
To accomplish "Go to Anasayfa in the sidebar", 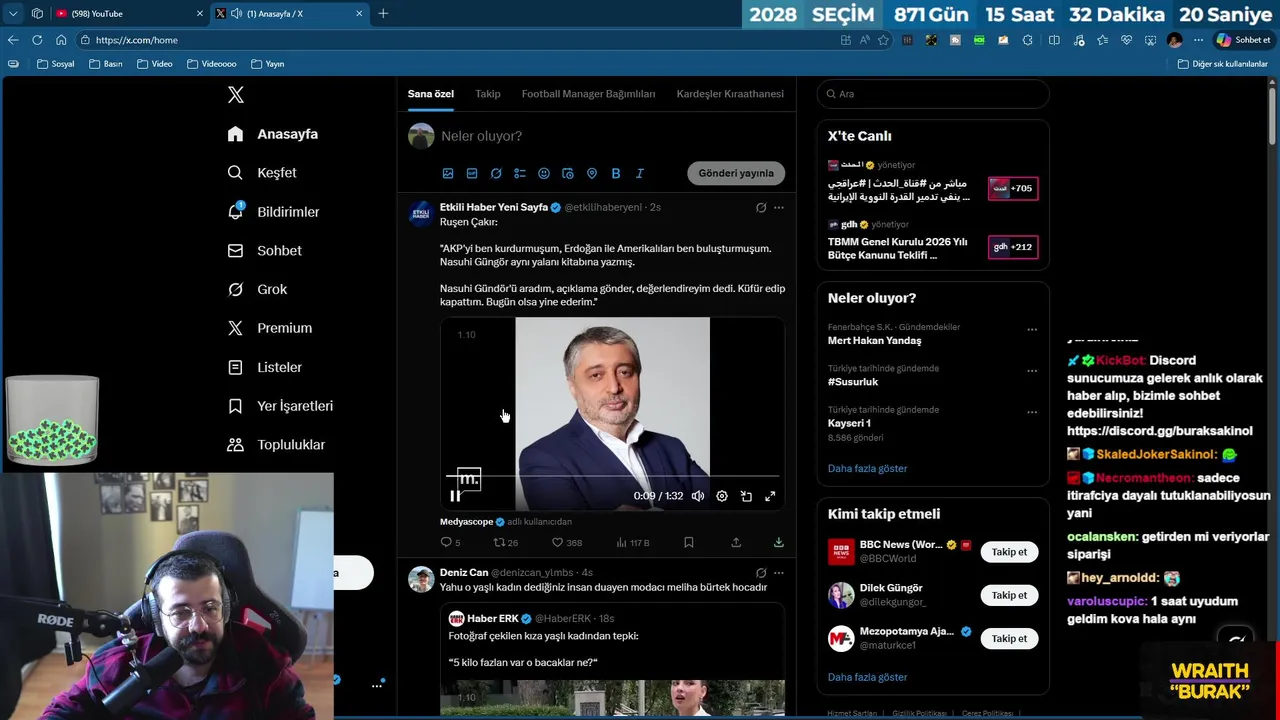I will tap(273, 134).
